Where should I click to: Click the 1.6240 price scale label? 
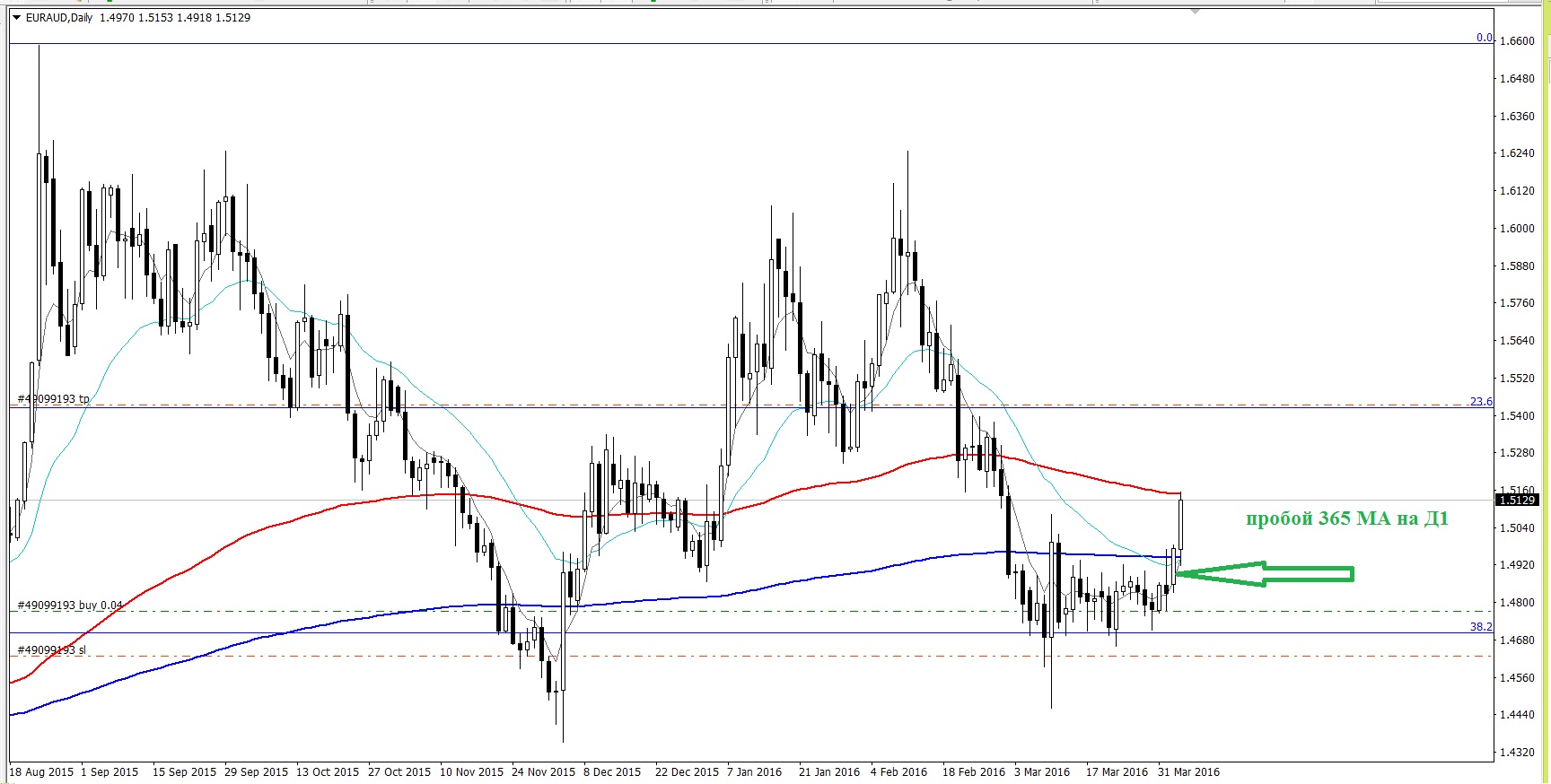coord(1517,153)
